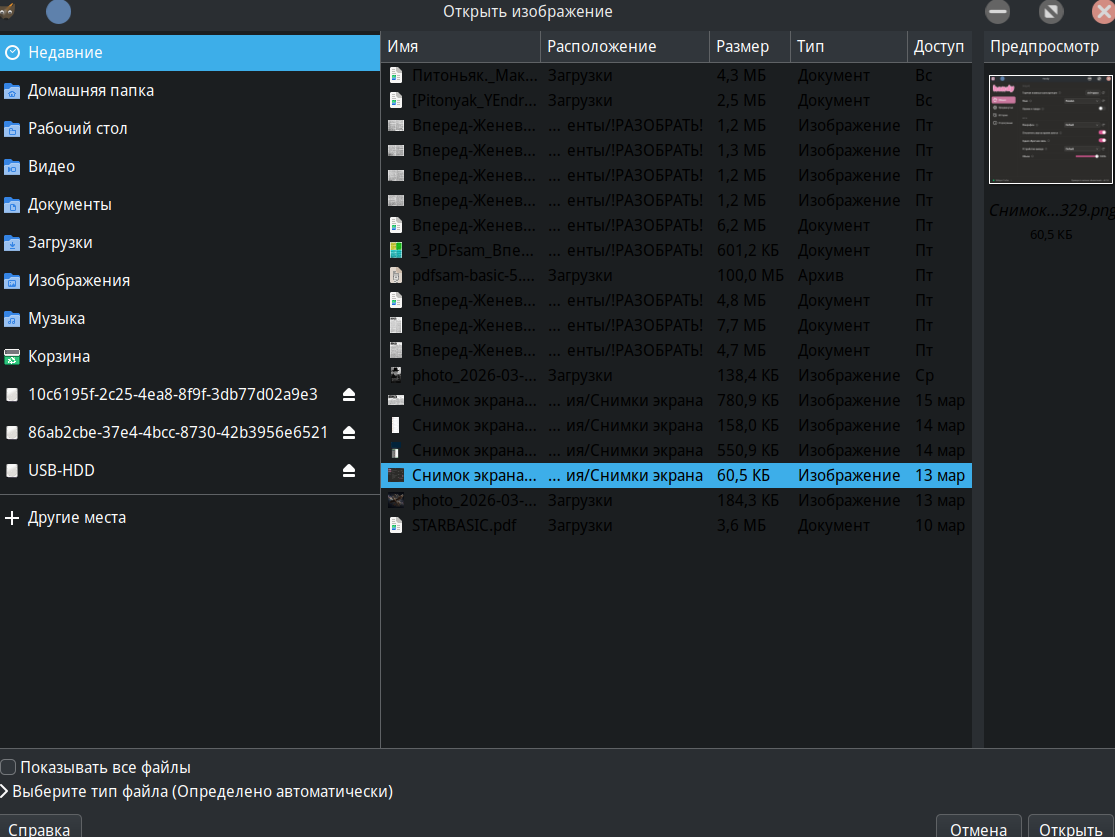Click the 15 мар access date

(940, 400)
